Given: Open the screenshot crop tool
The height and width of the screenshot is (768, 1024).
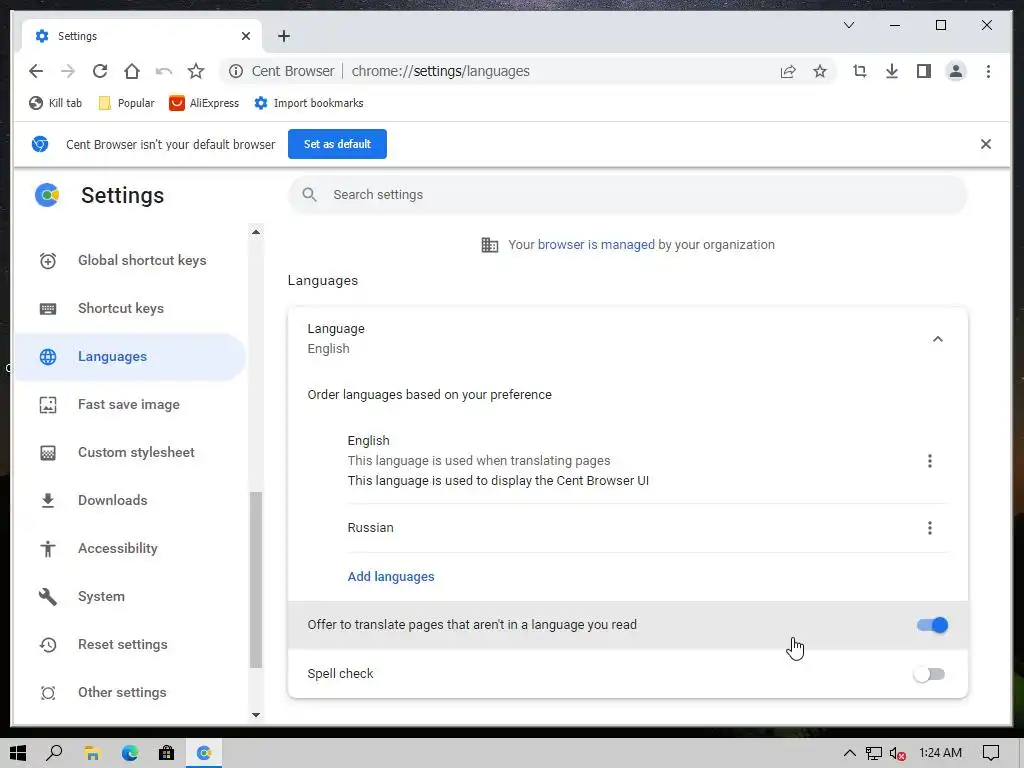Looking at the screenshot, I should (x=860, y=71).
